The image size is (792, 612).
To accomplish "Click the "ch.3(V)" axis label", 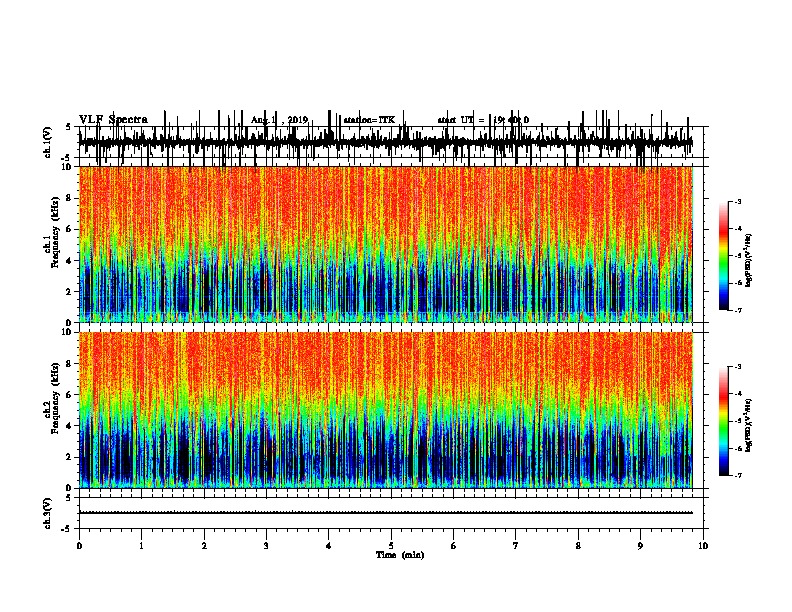I will click(47, 513).
